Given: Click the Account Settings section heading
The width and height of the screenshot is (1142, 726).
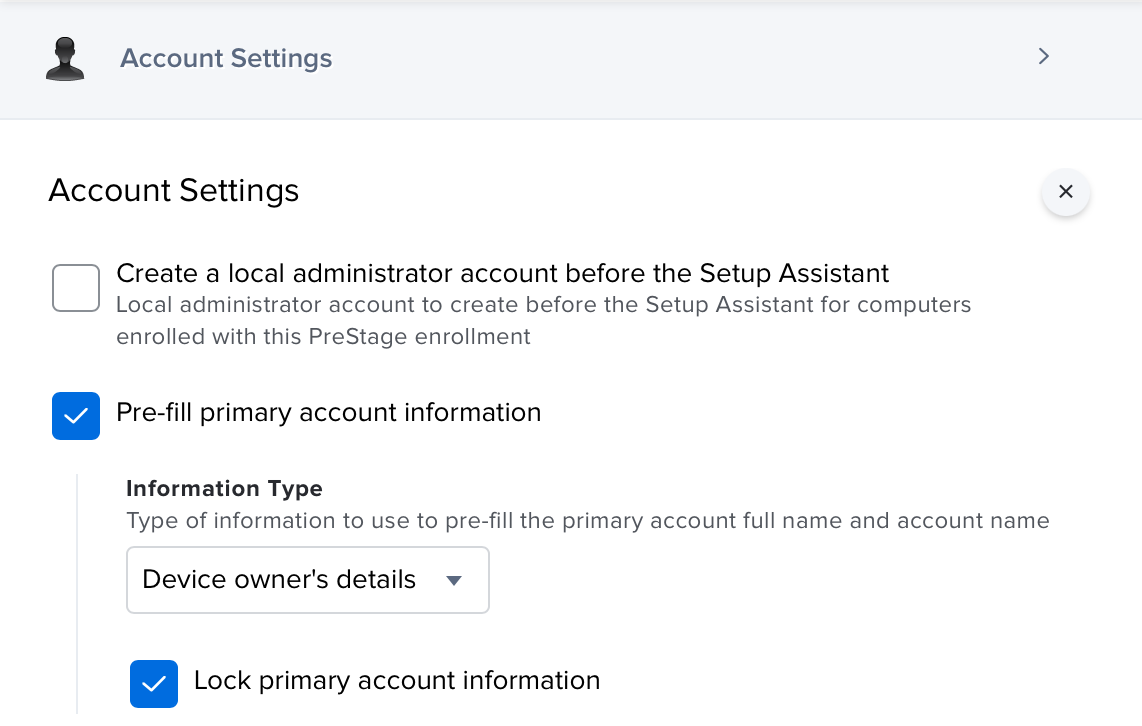Looking at the screenshot, I should pos(174,190).
